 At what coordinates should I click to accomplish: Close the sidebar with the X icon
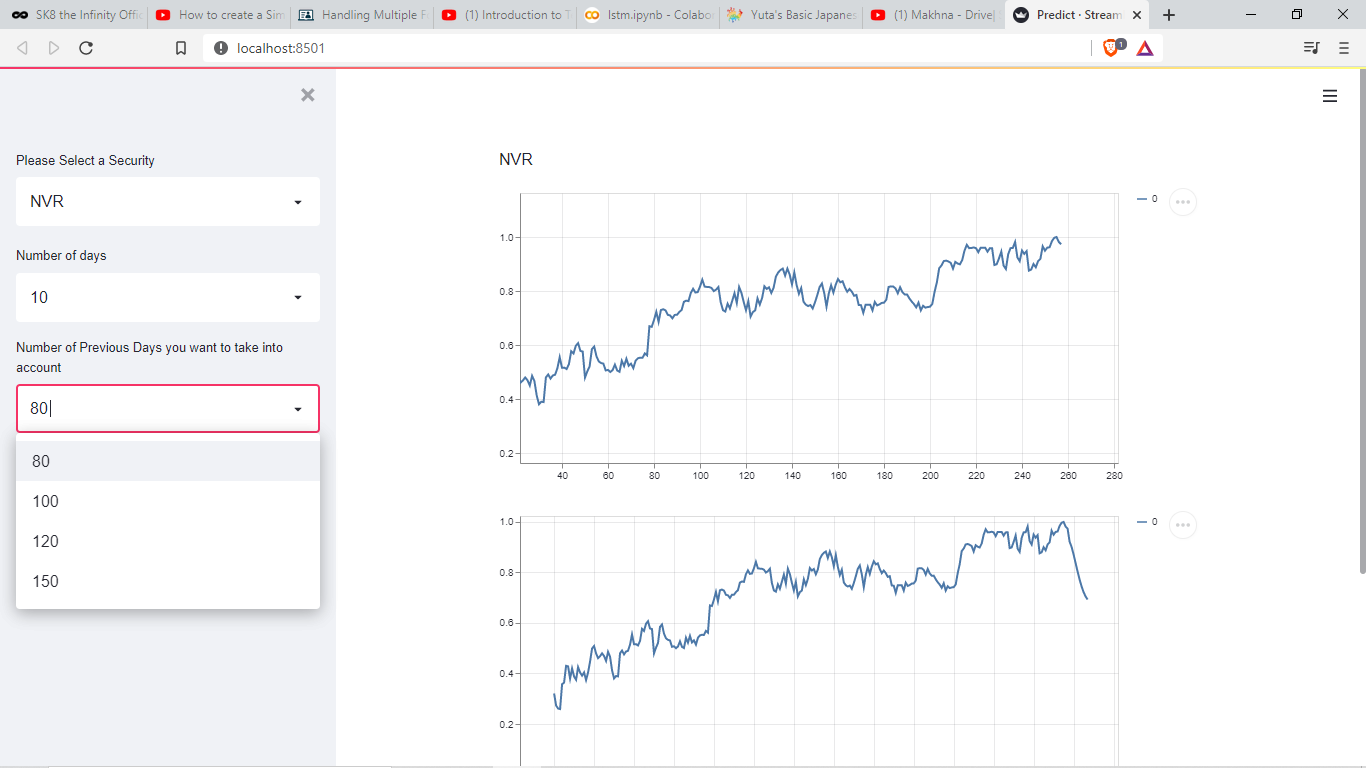point(308,95)
